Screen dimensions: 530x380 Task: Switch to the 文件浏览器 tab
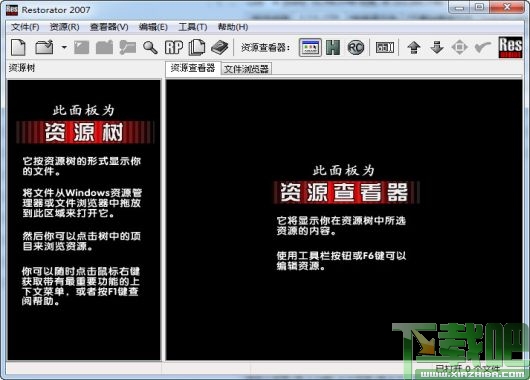tap(246, 69)
